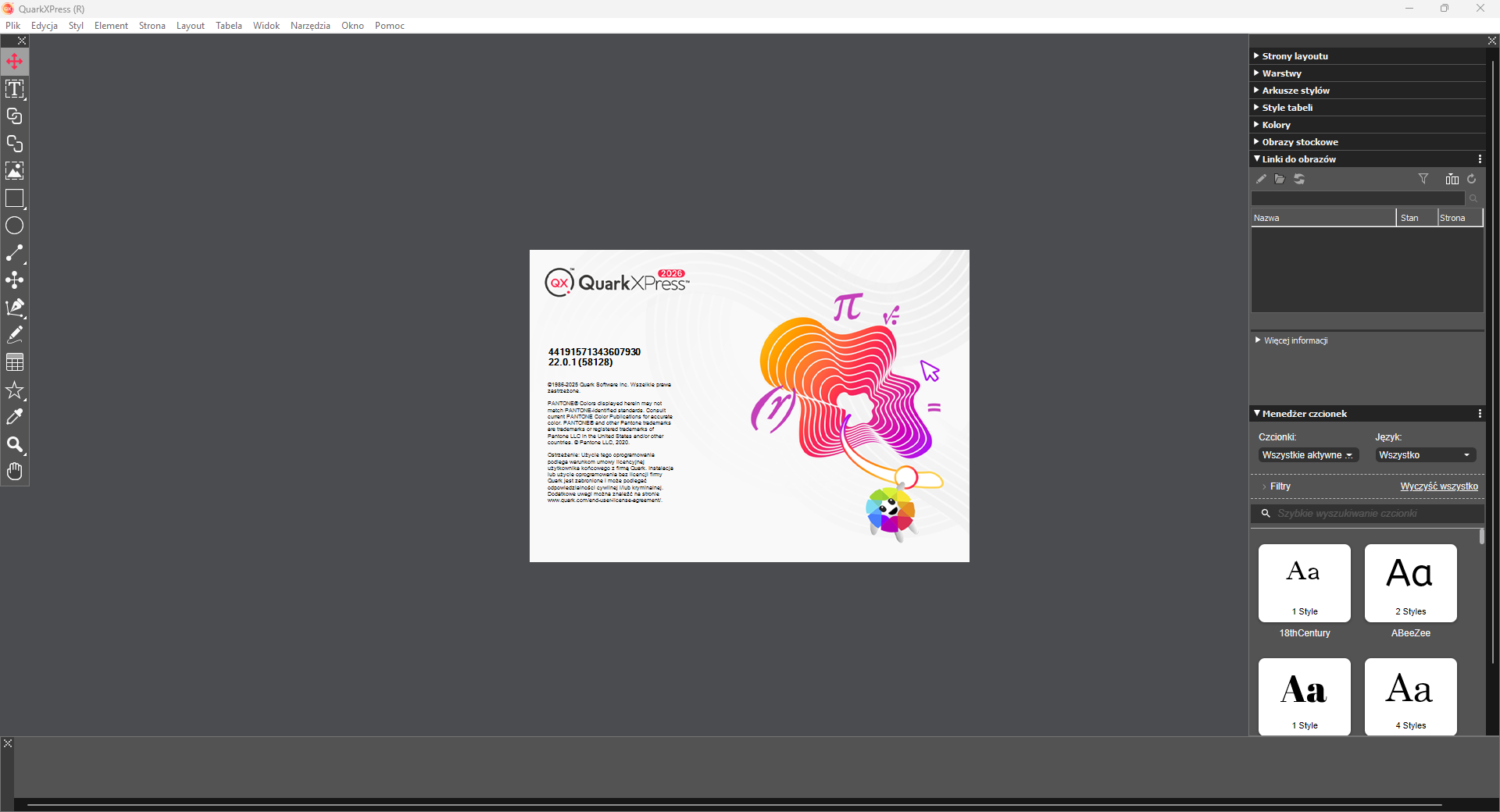The width and height of the screenshot is (1500, 812).
Task: Click the Szybkie wyszukiwanie czcionki search field
Action: (x=1367, y=514)
